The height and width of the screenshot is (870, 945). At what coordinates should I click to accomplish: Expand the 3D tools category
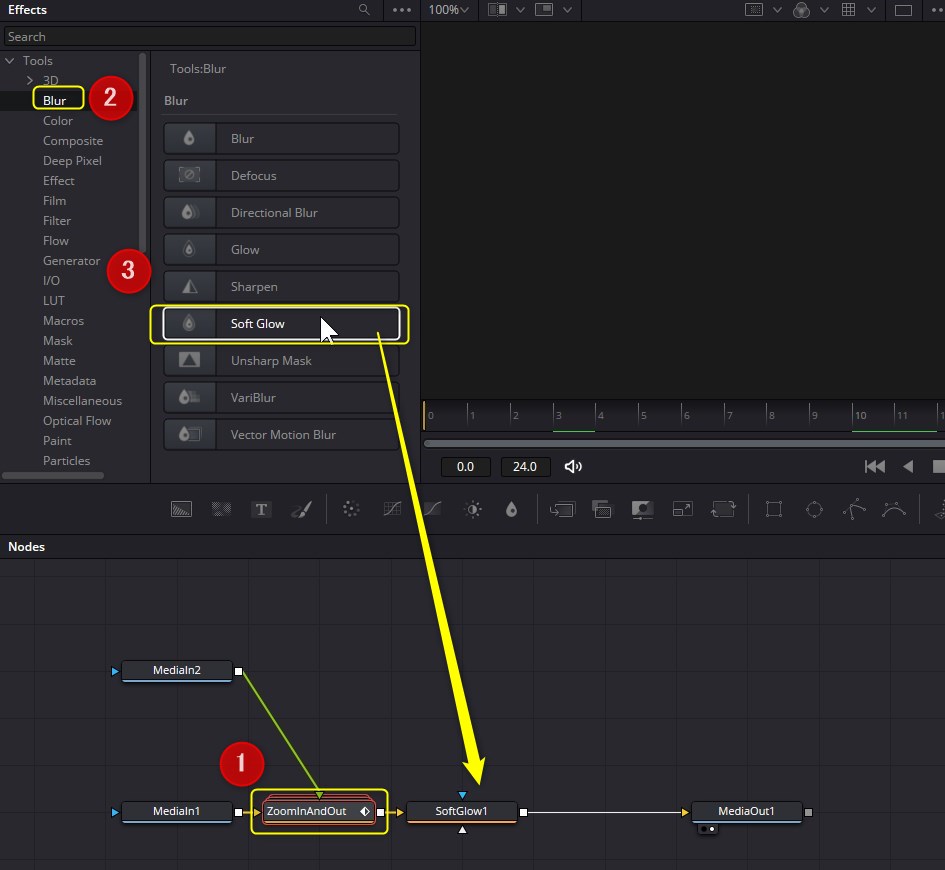coord(30,80)
